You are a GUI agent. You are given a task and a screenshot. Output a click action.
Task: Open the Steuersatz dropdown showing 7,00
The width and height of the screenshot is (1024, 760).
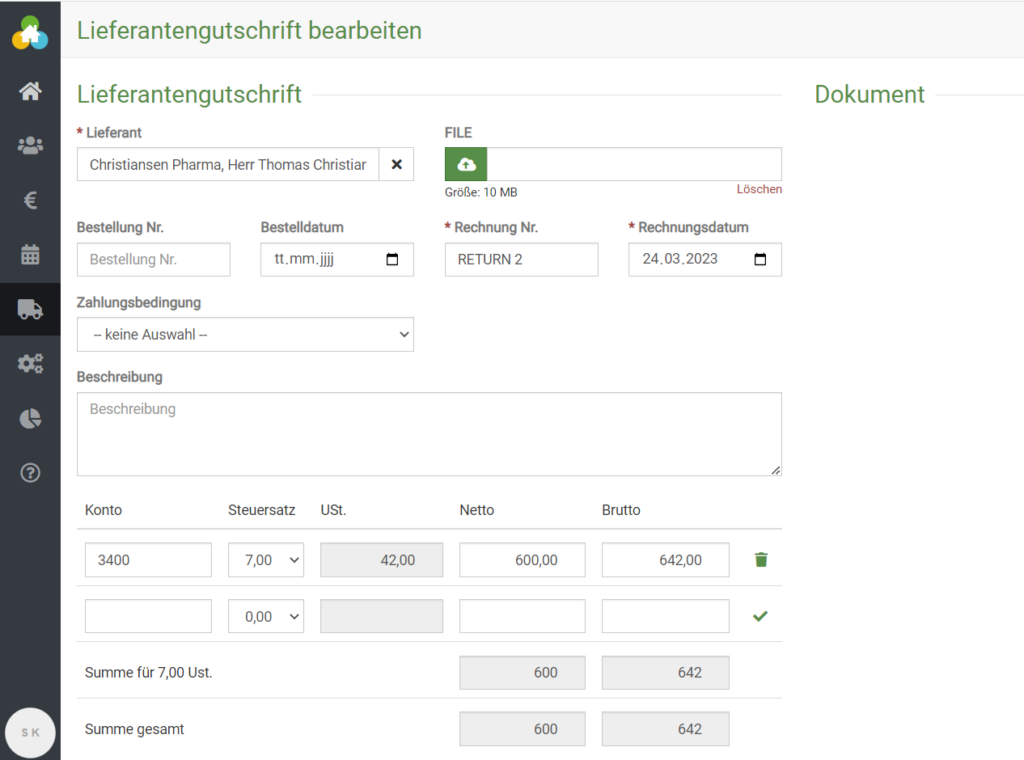(x=265, y=560)
